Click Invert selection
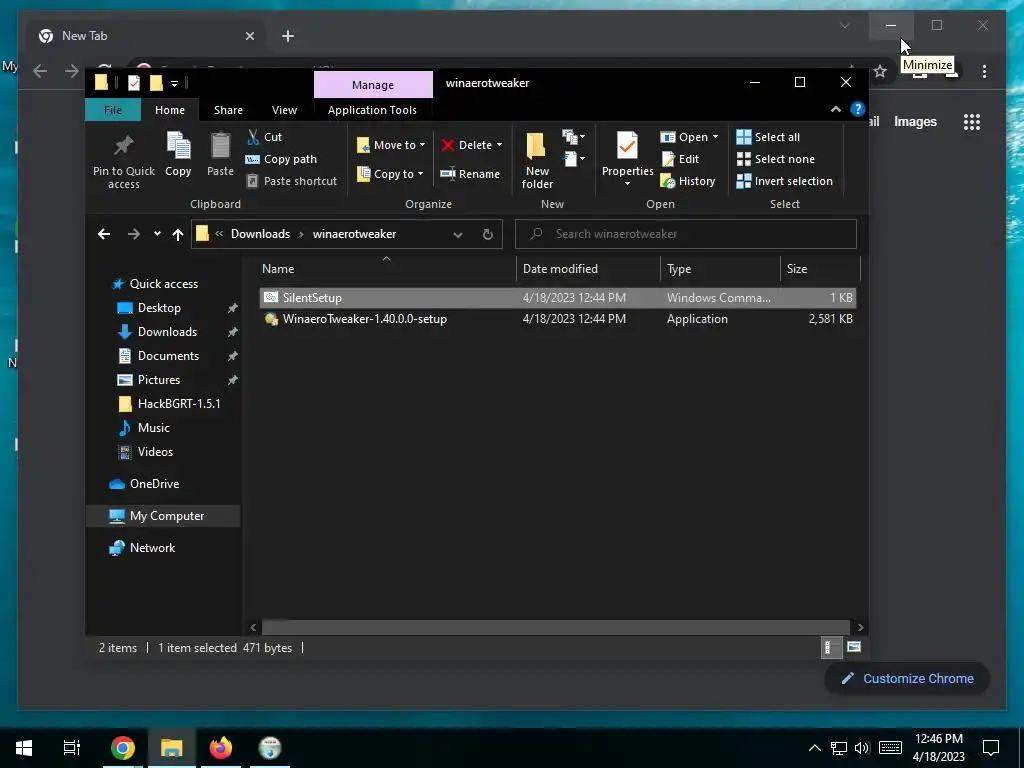The image size is (1024, 768). coord(784,181)
